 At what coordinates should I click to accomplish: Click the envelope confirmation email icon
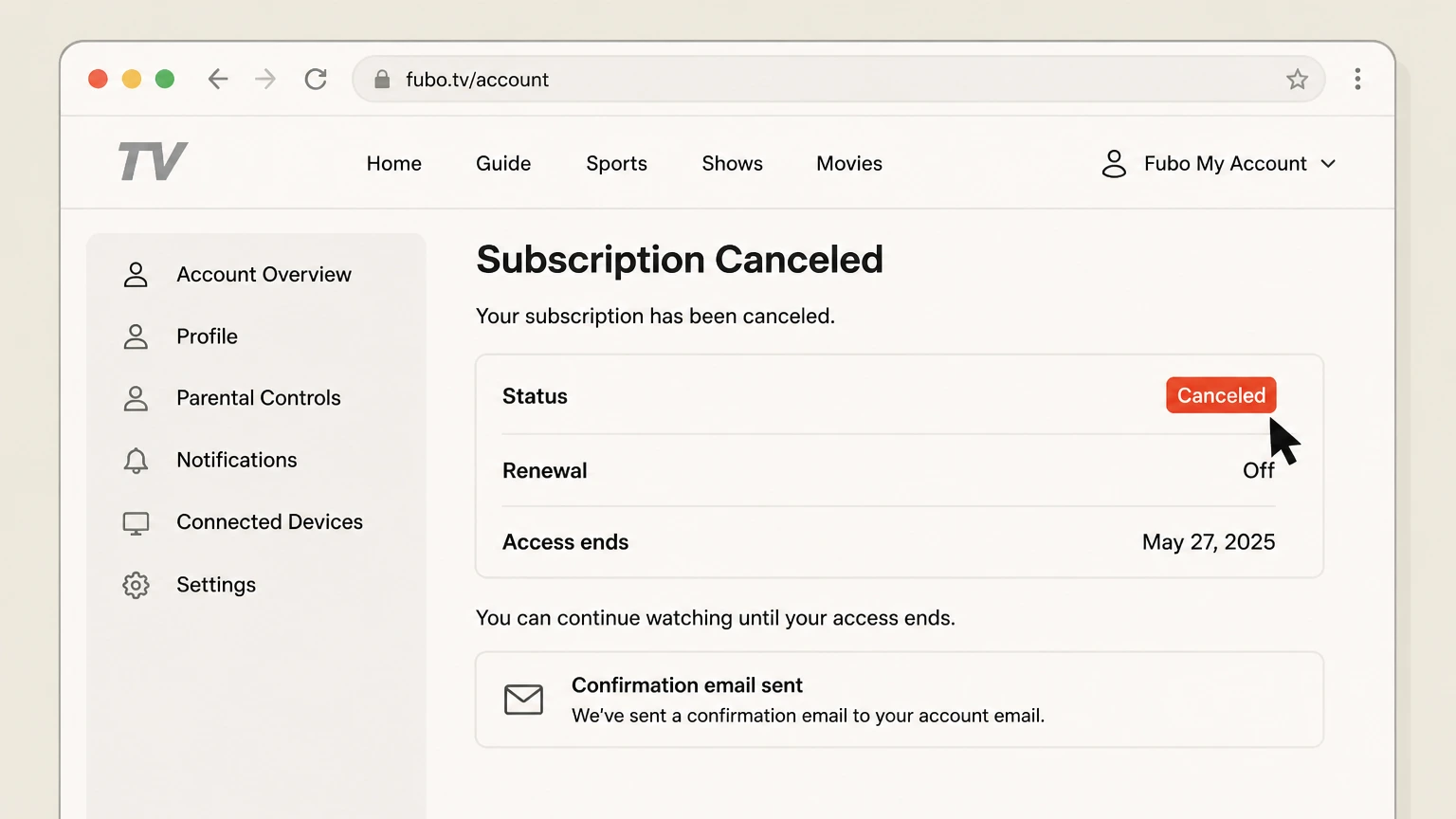[523, 700]
